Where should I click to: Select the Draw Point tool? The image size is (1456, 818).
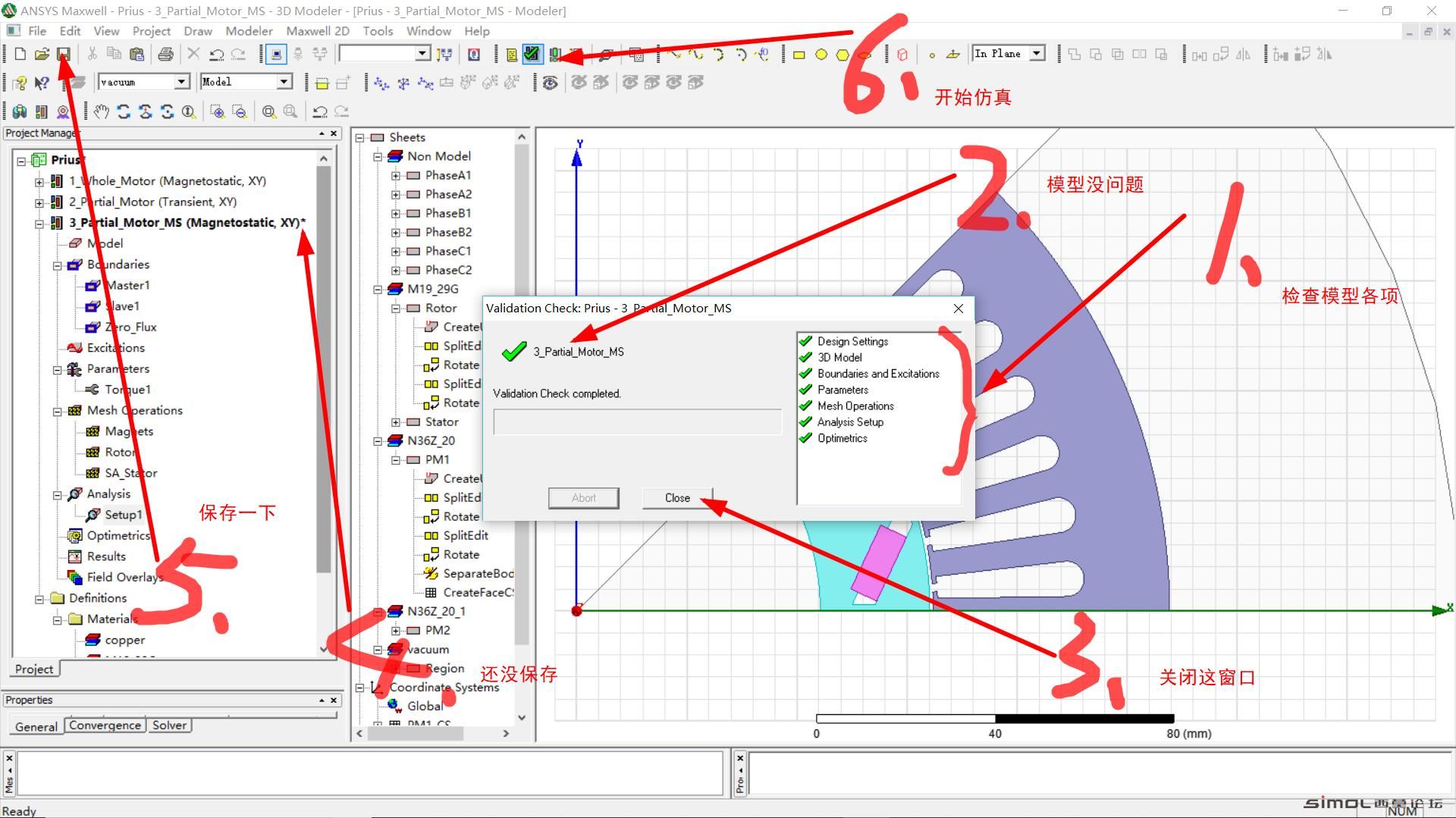[932, 55]
